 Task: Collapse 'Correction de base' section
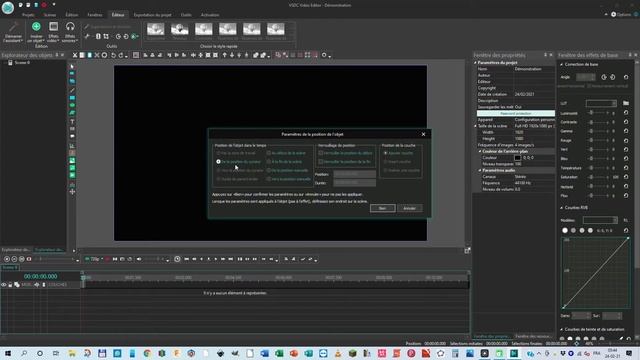[x=562, y=64]
